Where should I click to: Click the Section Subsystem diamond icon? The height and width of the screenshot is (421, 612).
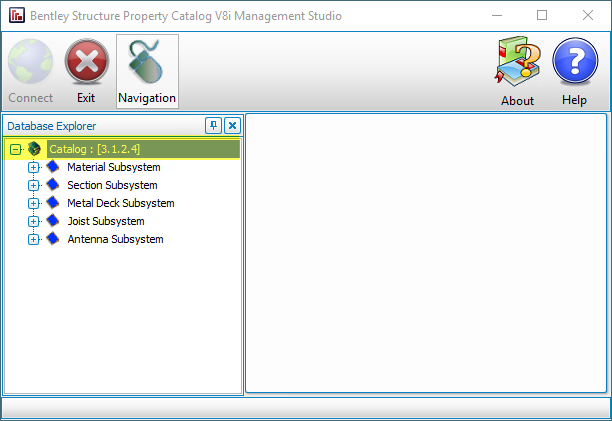(53, 185)
